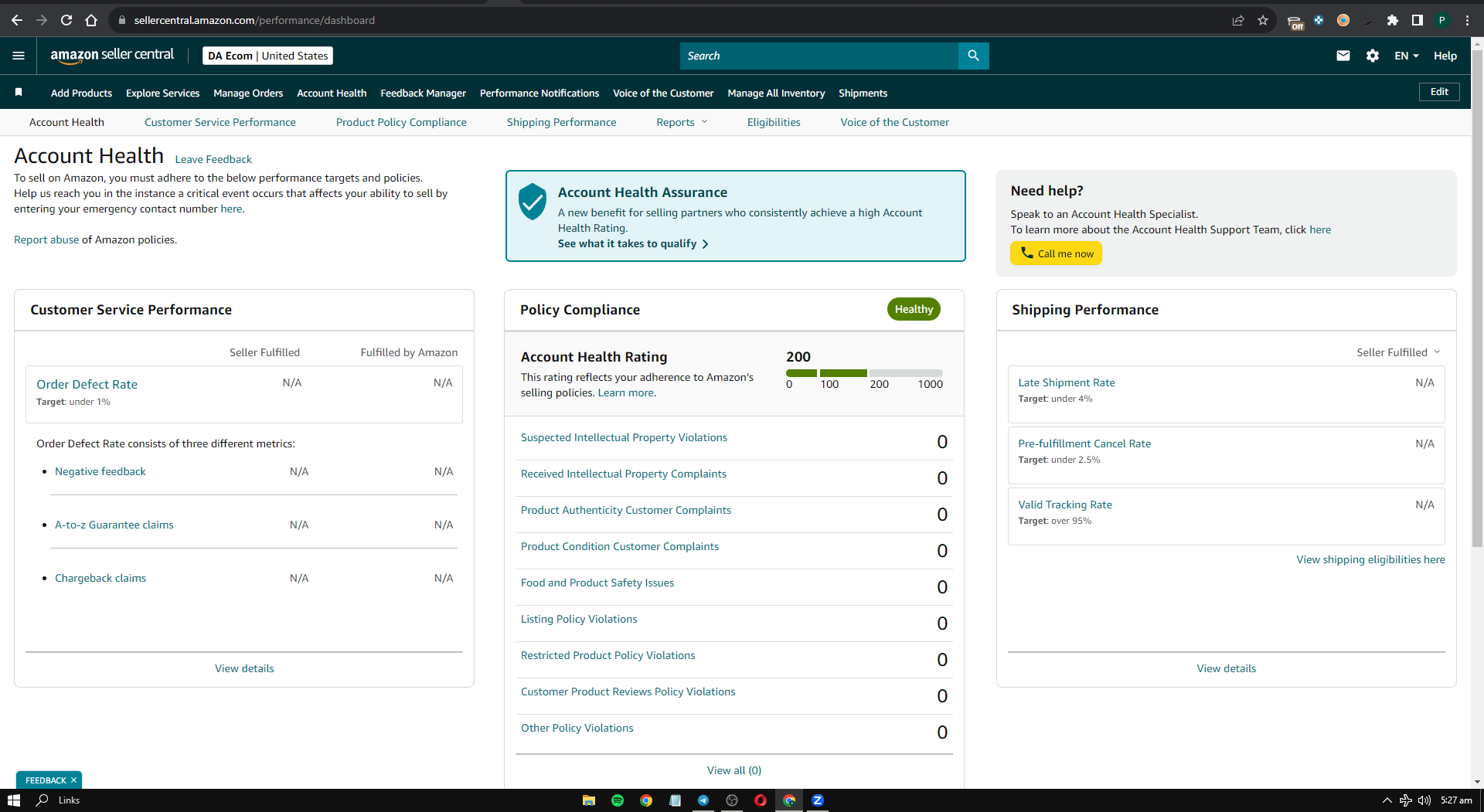
Task: Open Explore Services in the top menu
Action: click(162, 93)
